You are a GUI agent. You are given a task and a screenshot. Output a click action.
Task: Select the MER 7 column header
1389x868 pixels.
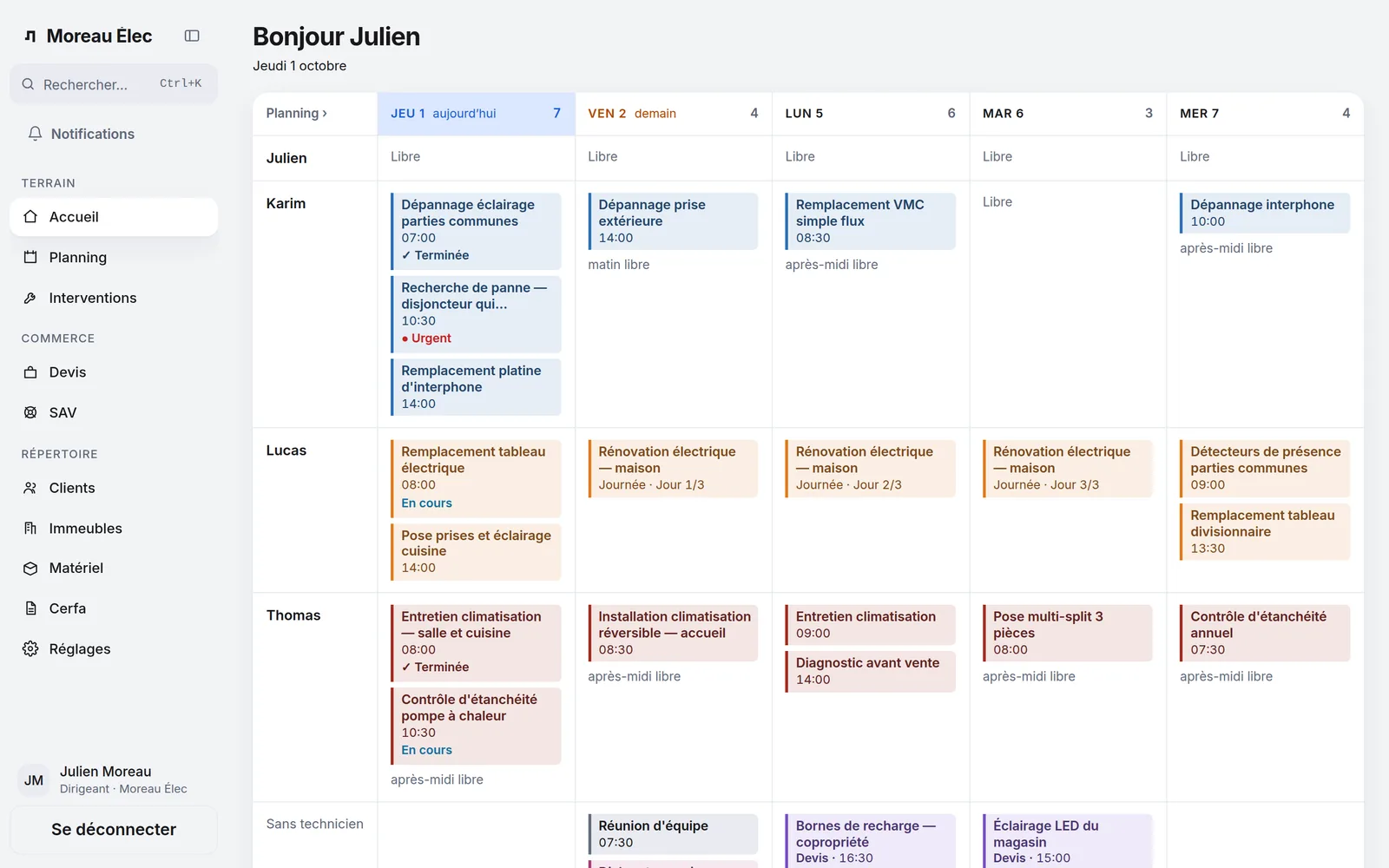pyautogui.click(x=1265, y=114)
